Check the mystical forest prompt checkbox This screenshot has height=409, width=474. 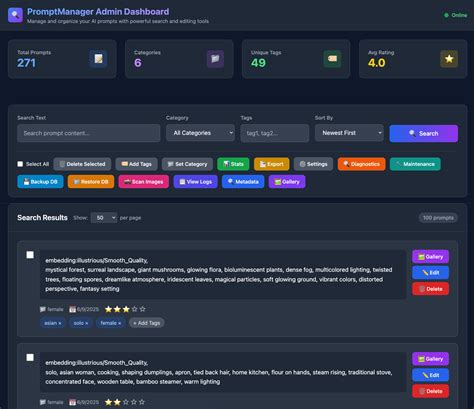pos(30,255)
